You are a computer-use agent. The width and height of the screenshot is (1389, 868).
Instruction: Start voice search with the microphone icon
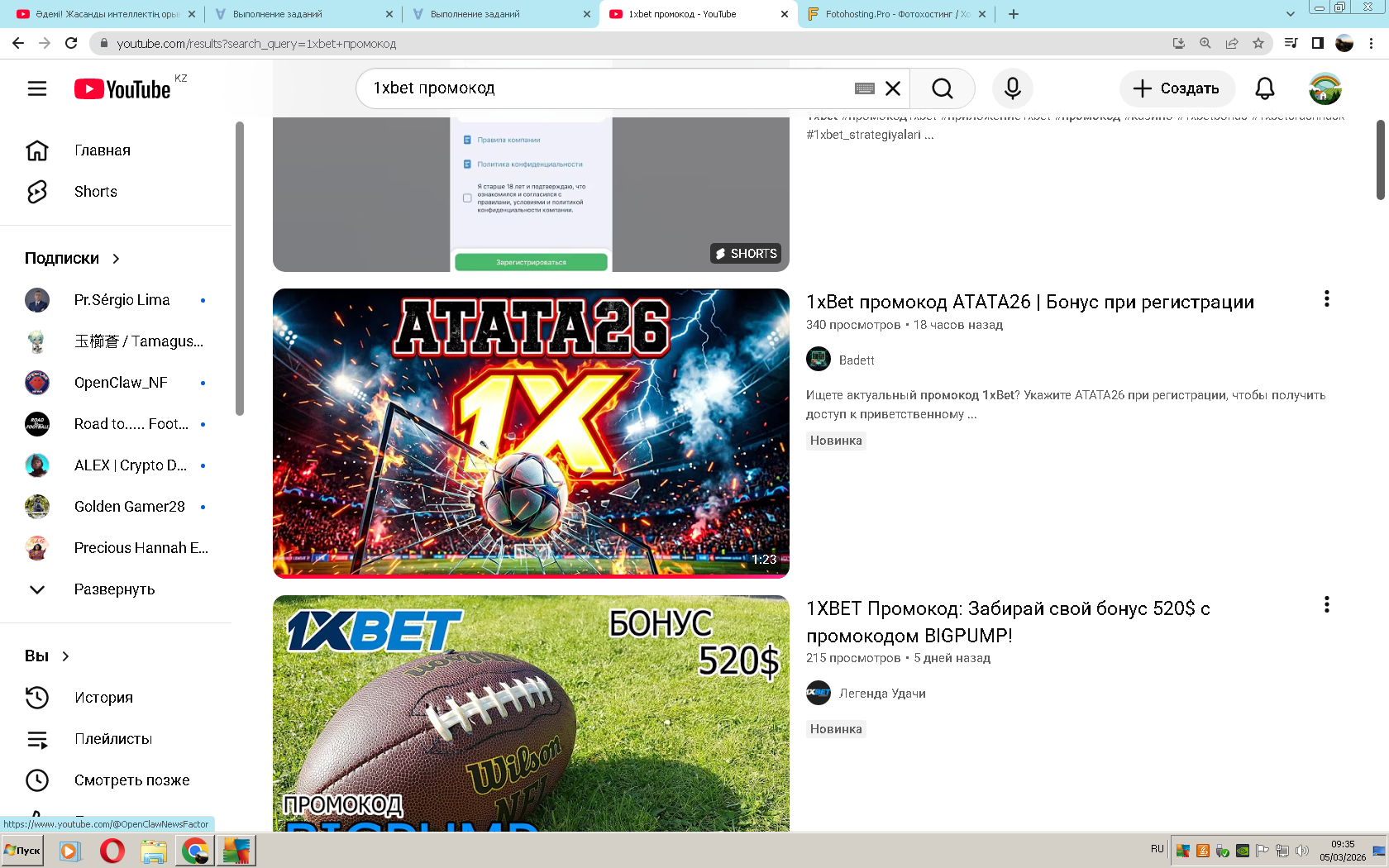coord(1013,88)
